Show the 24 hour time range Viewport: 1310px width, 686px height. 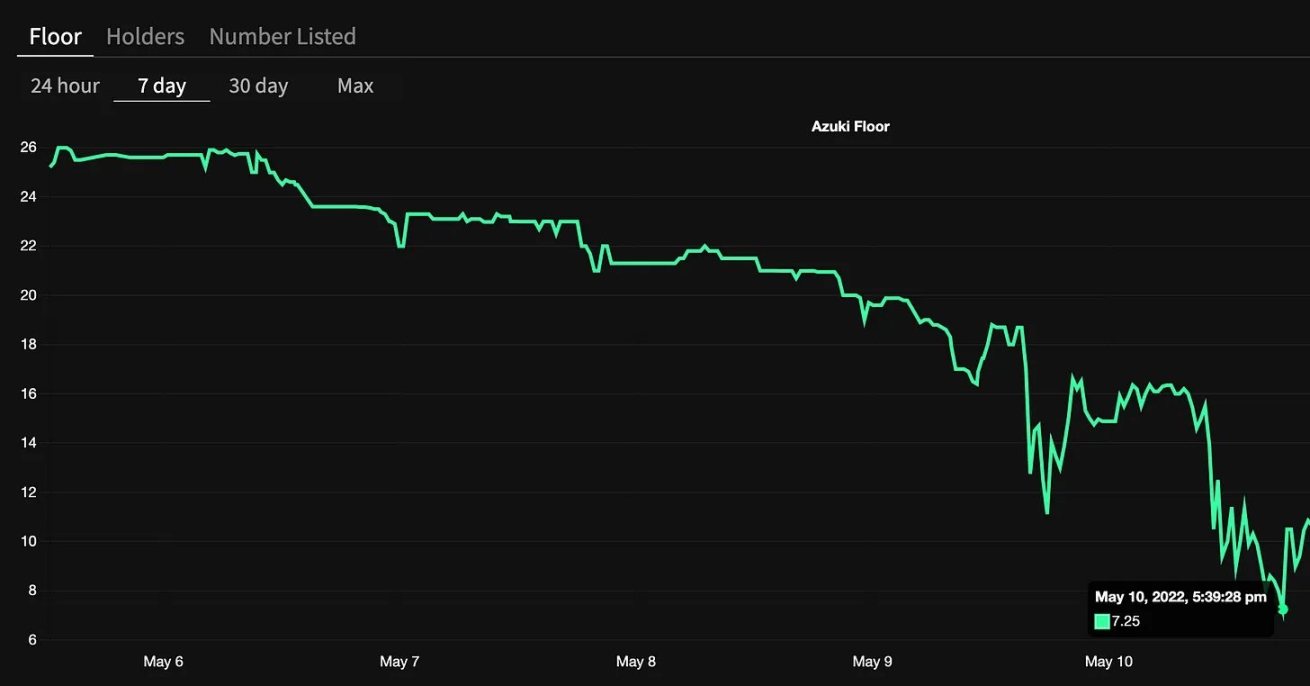point(65,86)
